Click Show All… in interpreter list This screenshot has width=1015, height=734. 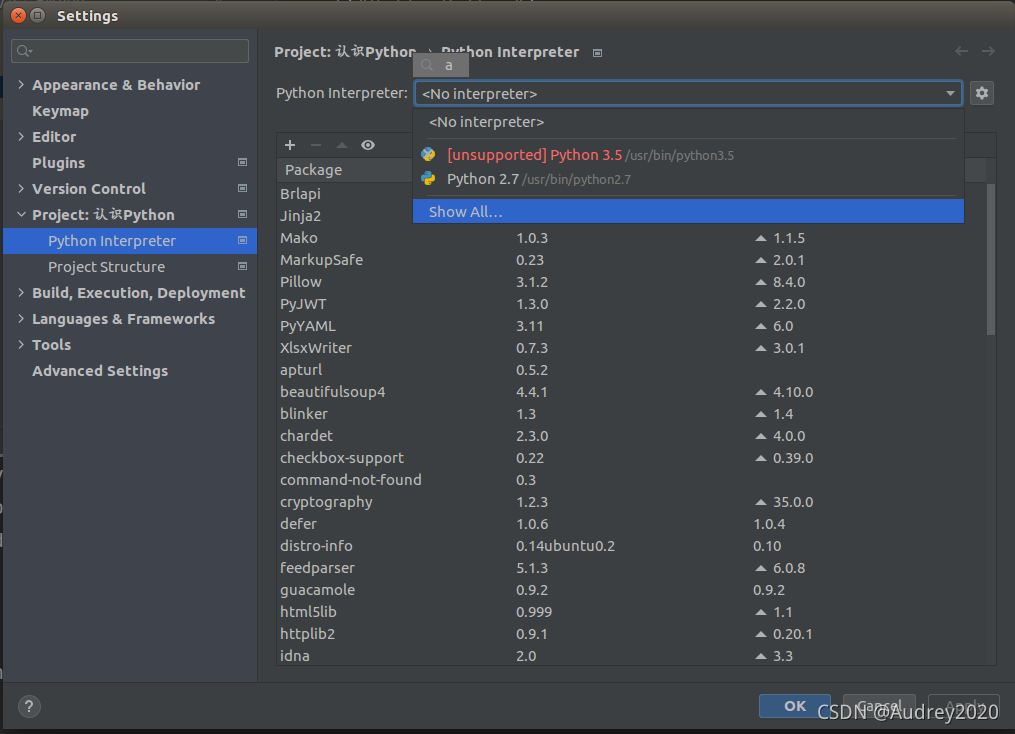click(688, 212)
